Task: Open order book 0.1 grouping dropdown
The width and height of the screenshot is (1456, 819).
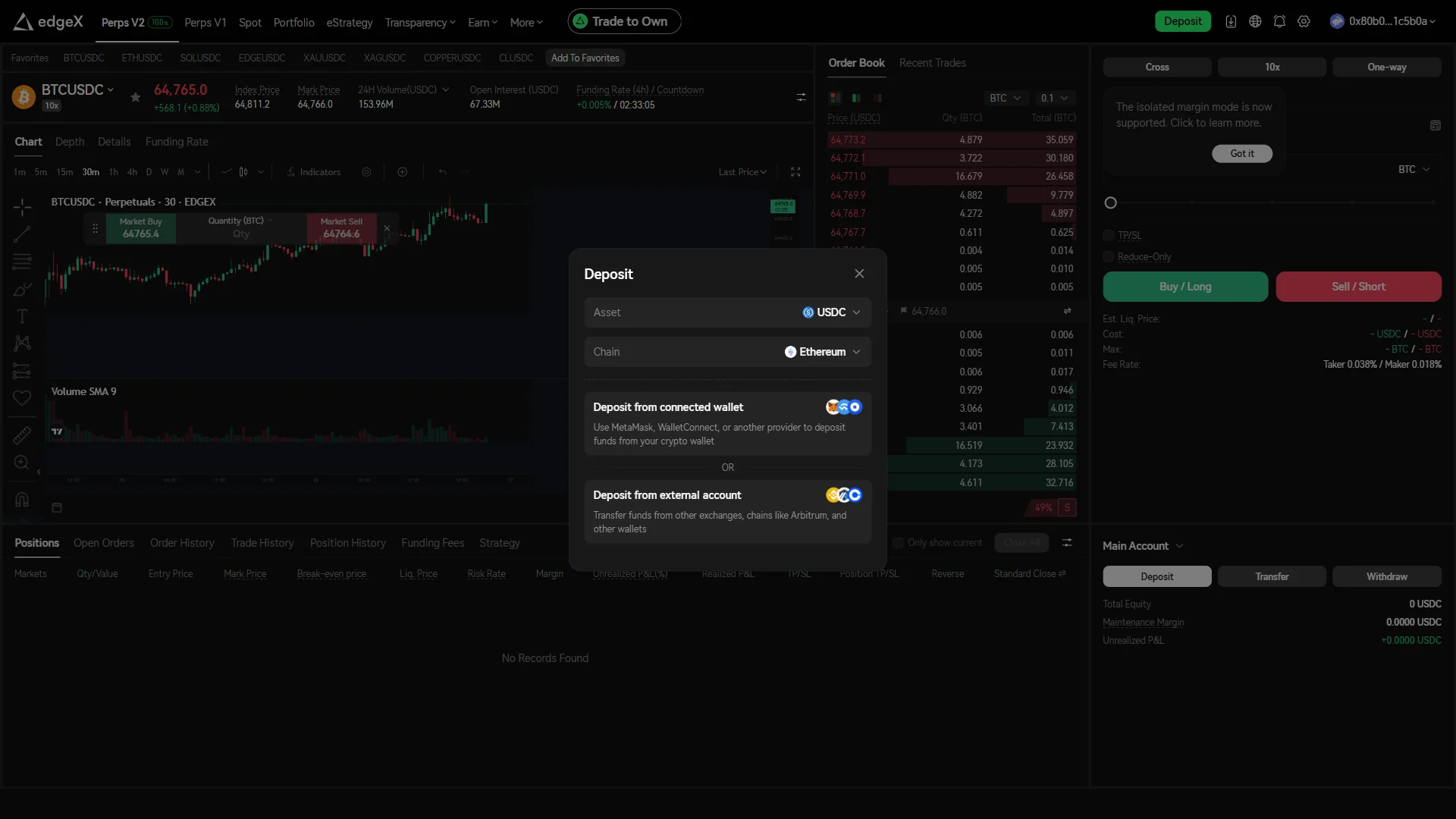Action: coord(1054,98)
